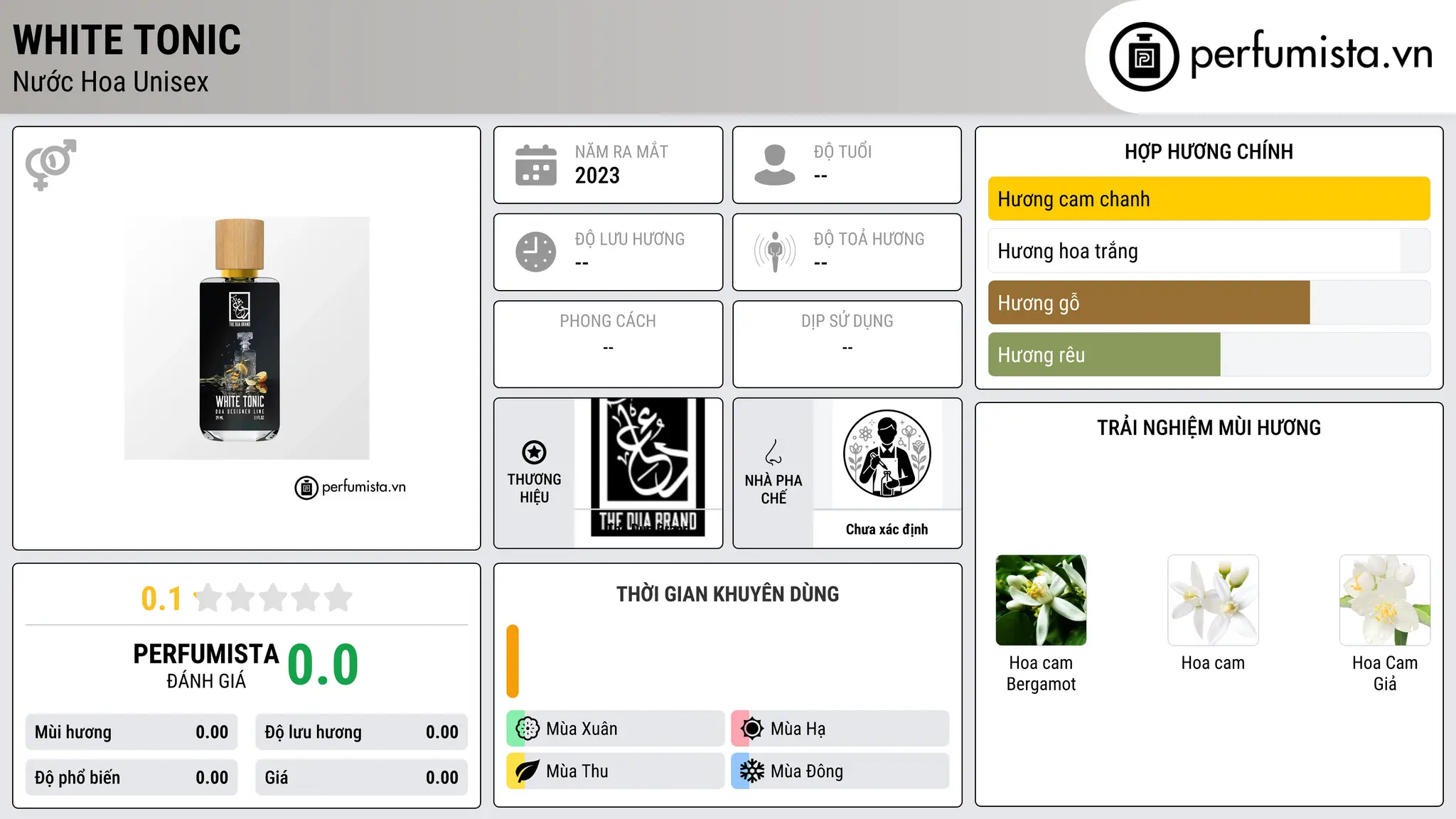
Task: Click the star badge icon above Thương Hiệu
Action: 534,452
